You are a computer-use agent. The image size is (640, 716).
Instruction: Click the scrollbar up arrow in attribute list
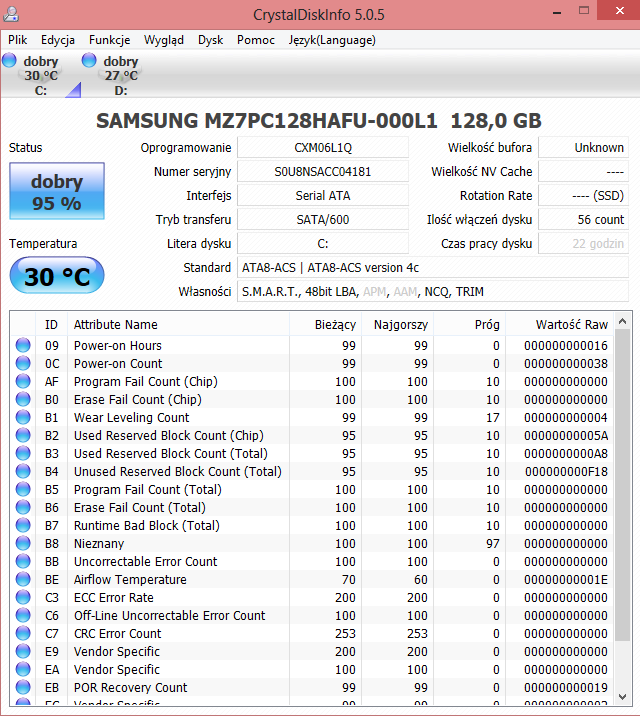[622, 321]
